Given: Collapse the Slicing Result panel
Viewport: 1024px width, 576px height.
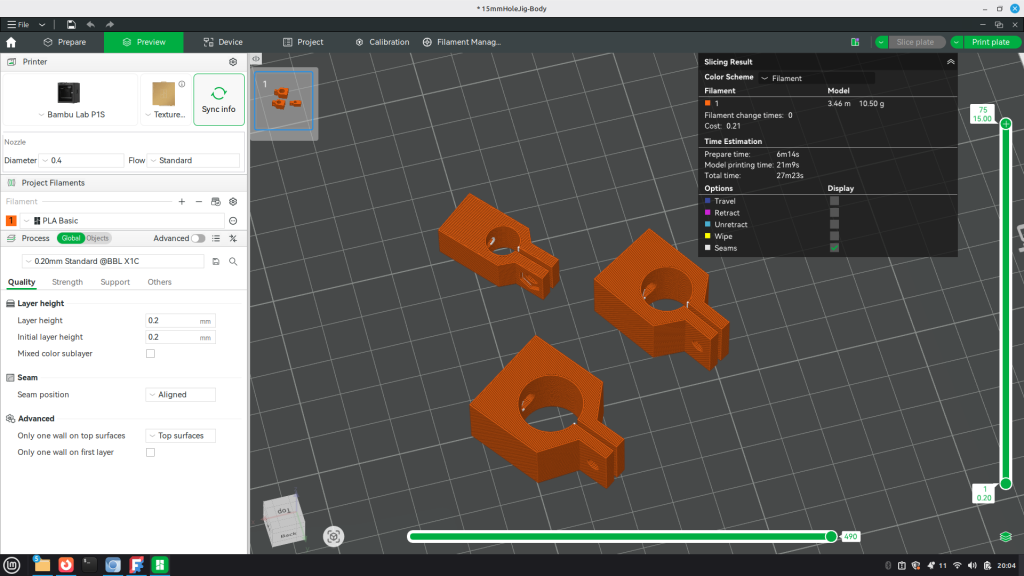Looking at the screenshot, I should [950, 62].
